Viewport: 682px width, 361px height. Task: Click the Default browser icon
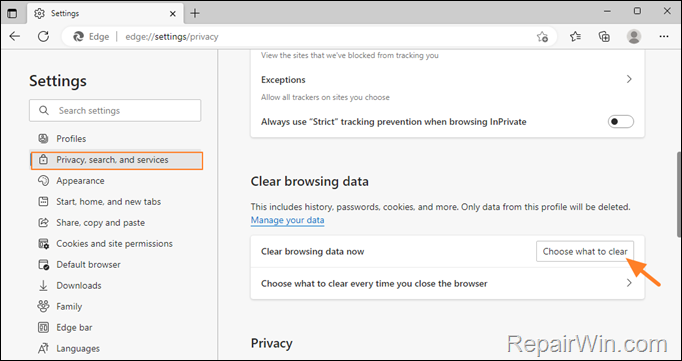43,264
